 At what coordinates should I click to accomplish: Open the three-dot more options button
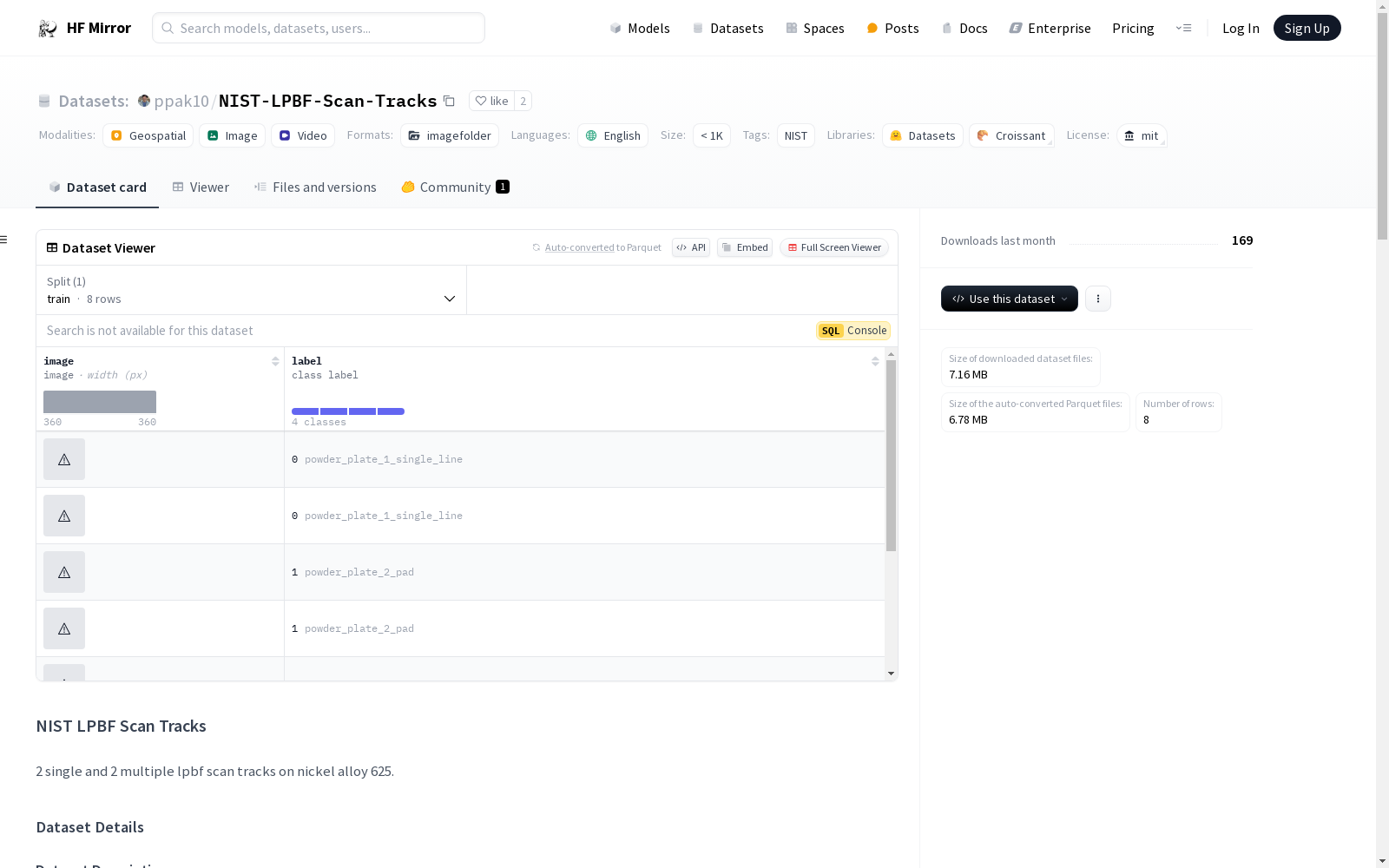[x=1098, y=299]
